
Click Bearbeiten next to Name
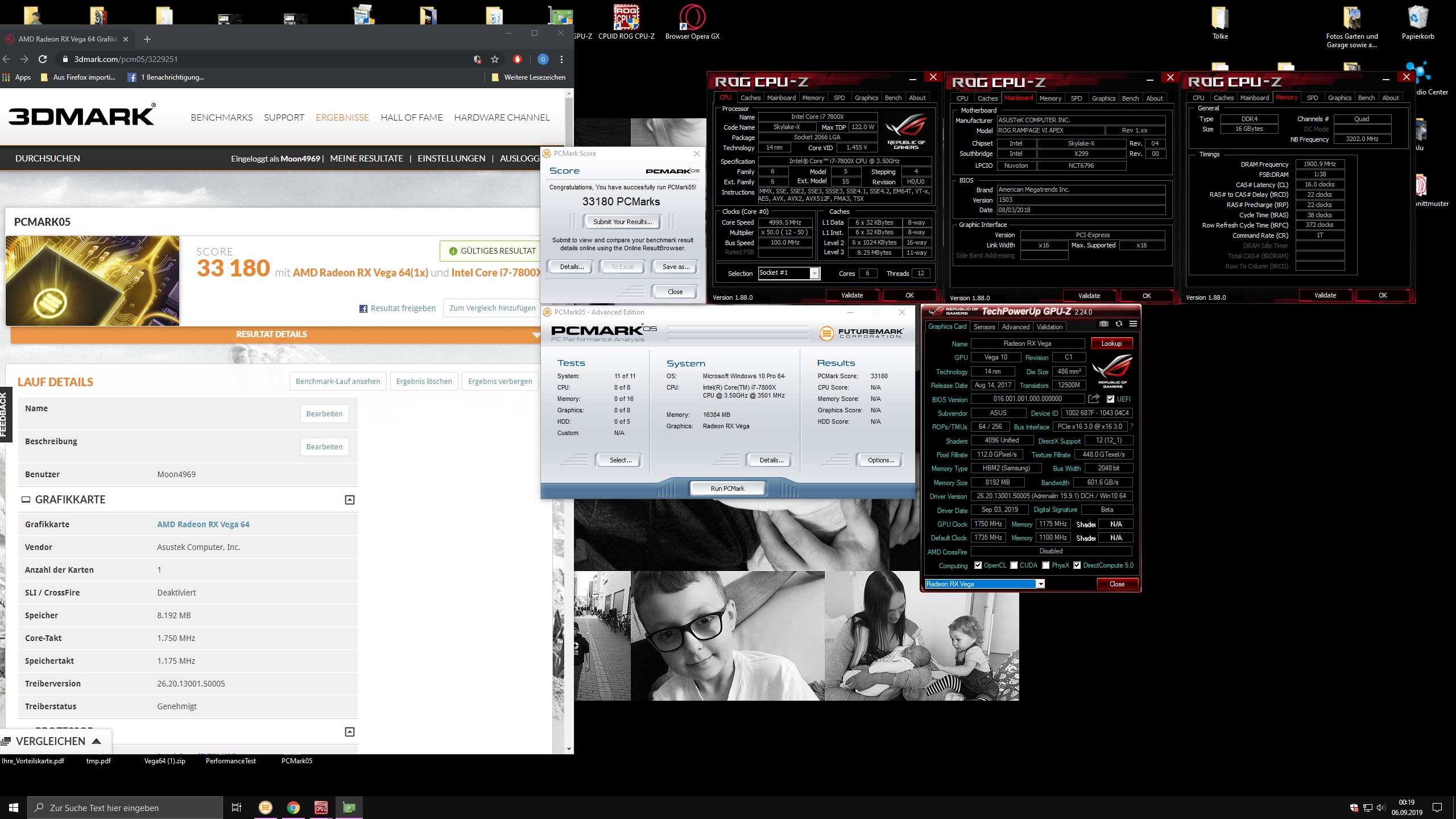pos(324,413)
